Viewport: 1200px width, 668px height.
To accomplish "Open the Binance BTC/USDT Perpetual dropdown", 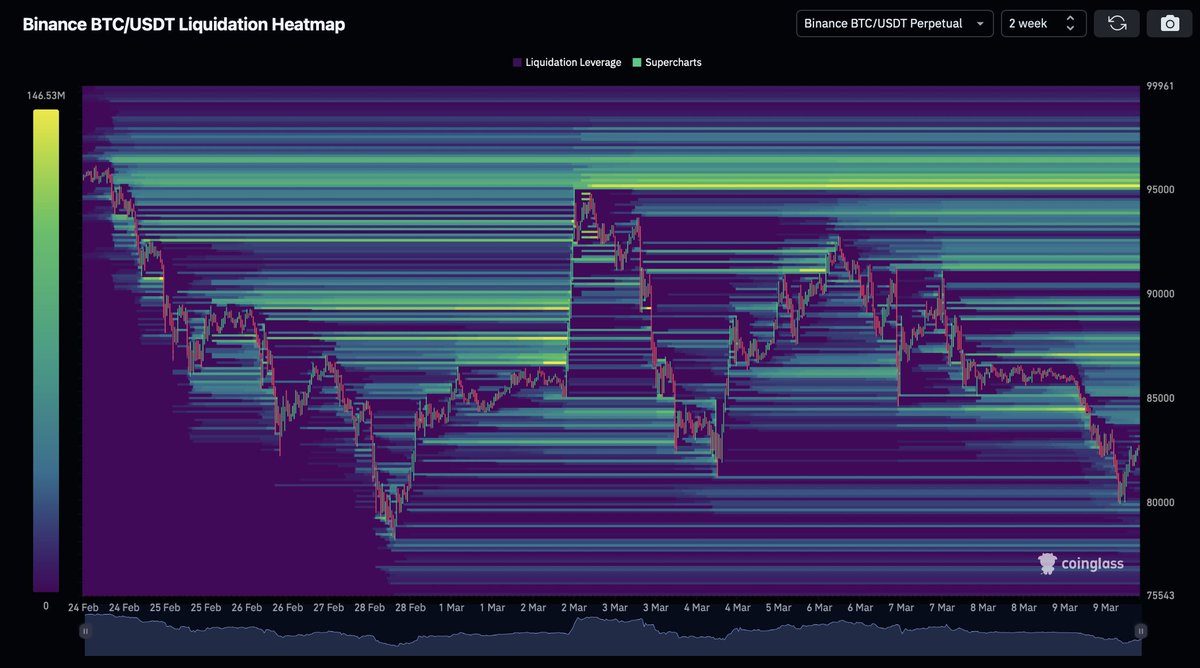I will coord(894,23).
